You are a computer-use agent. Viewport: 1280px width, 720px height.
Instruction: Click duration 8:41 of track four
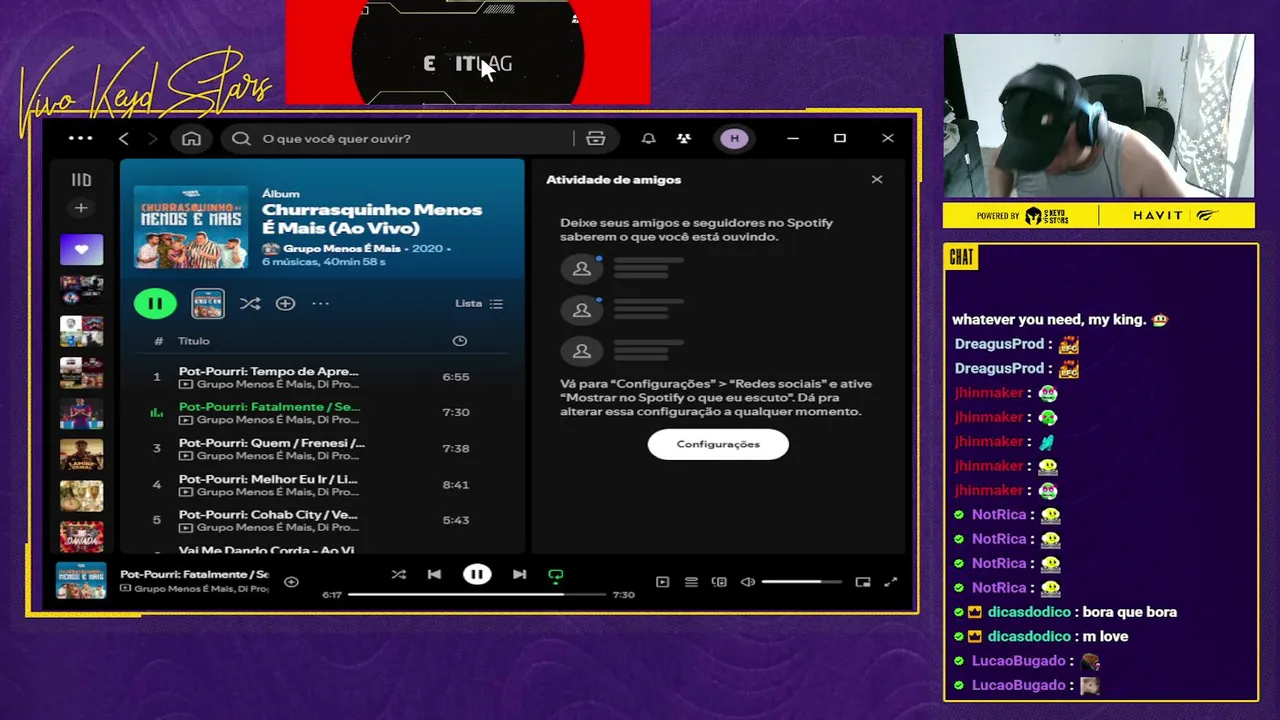pyautogui.click(x=456, y=484)
